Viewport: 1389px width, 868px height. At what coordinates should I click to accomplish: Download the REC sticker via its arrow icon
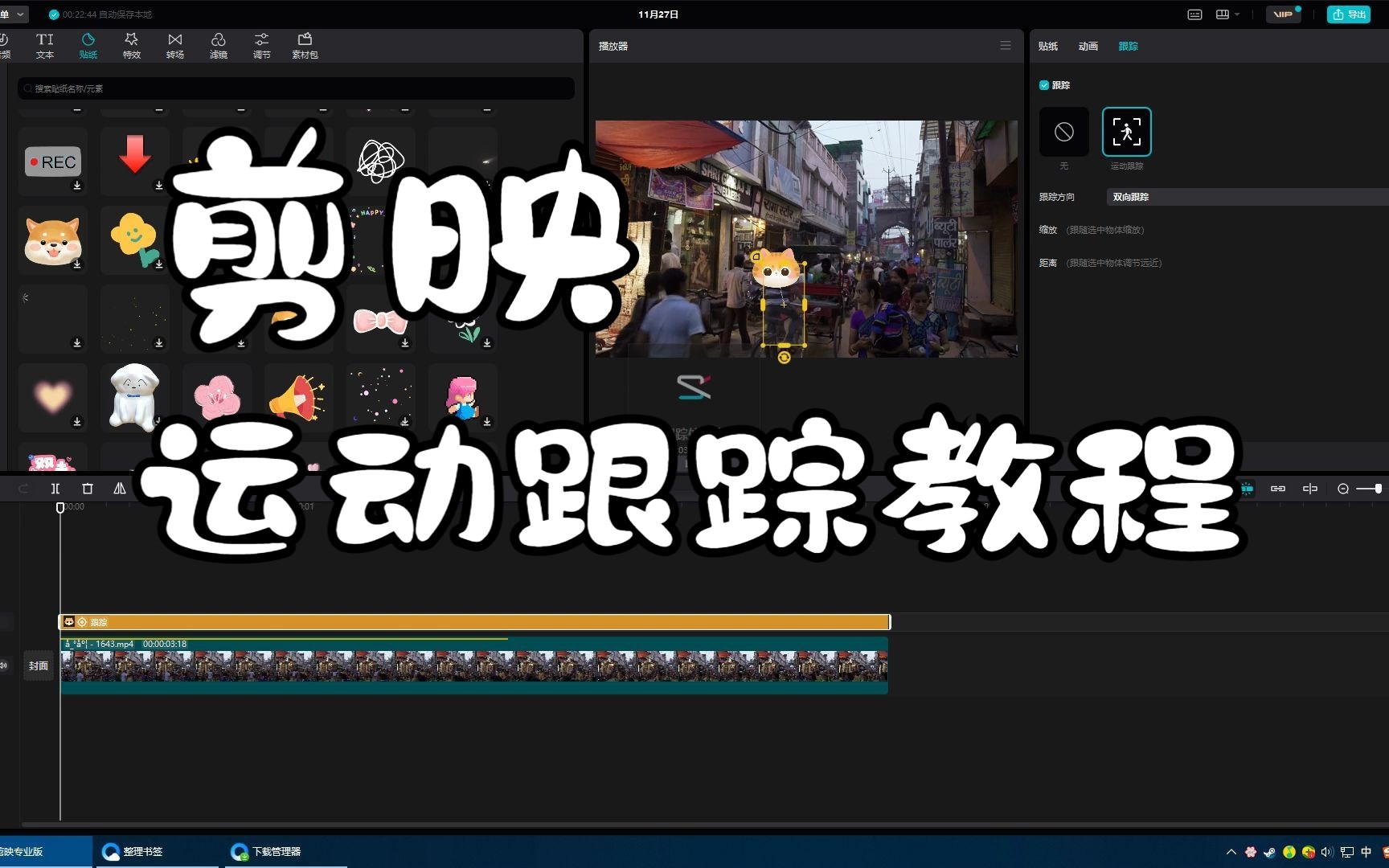[77, 186]
